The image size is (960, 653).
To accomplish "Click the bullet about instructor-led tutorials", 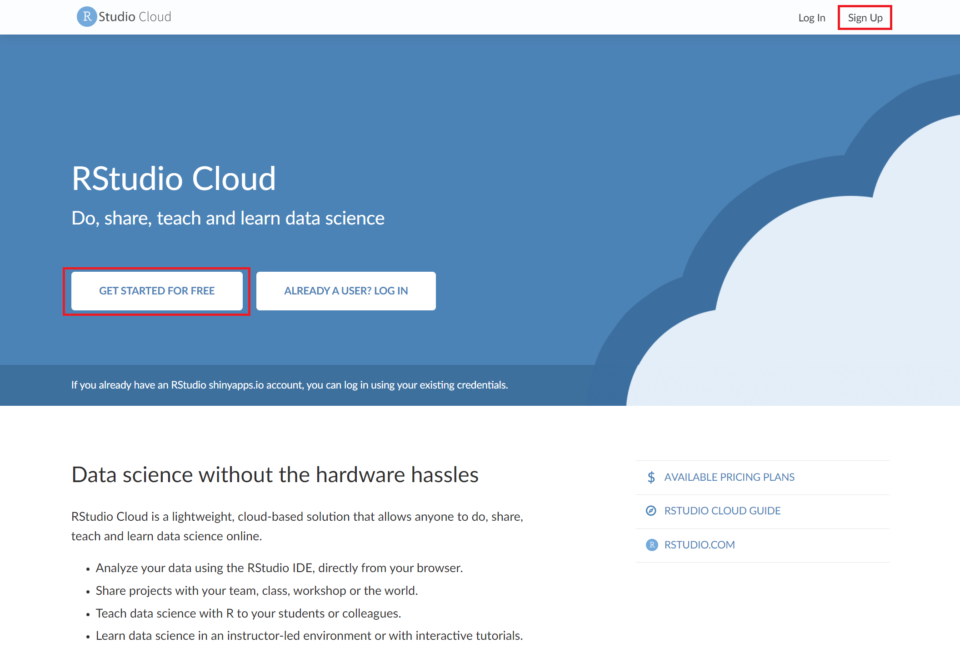I will [309, 635].
